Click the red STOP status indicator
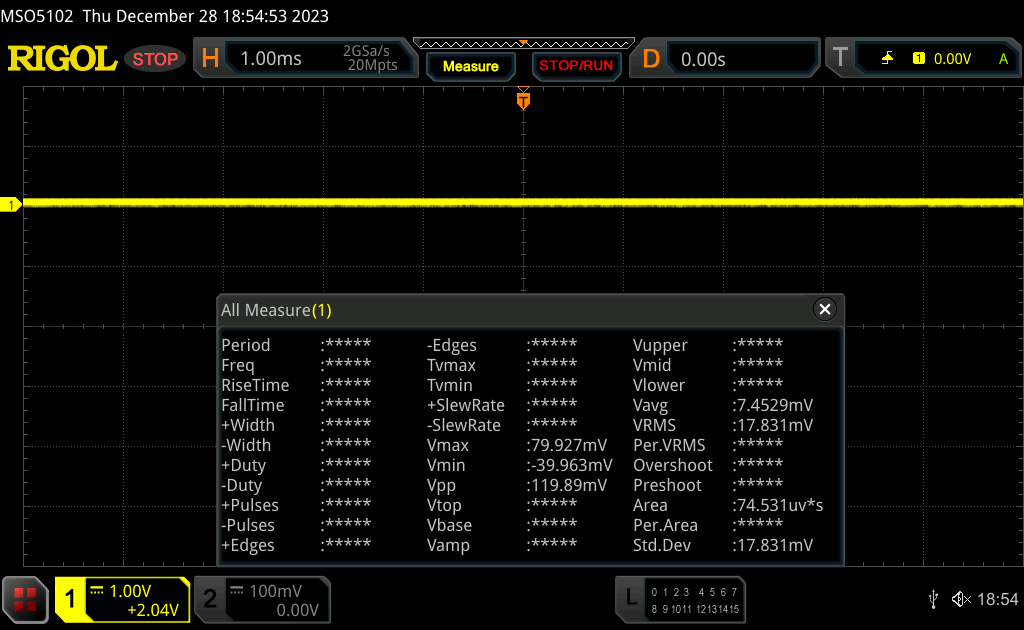This screenshot has width=1024, height=630. 155,59
